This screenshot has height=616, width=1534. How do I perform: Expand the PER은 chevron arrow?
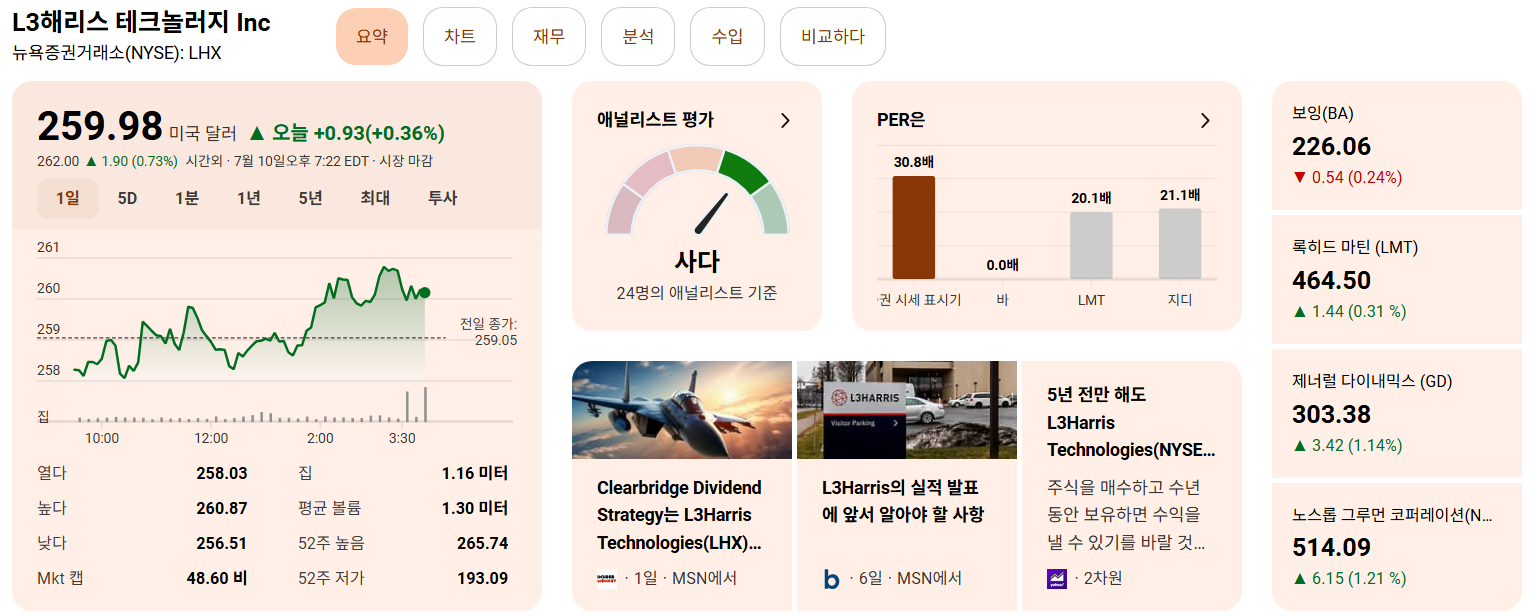(1205, 121)
